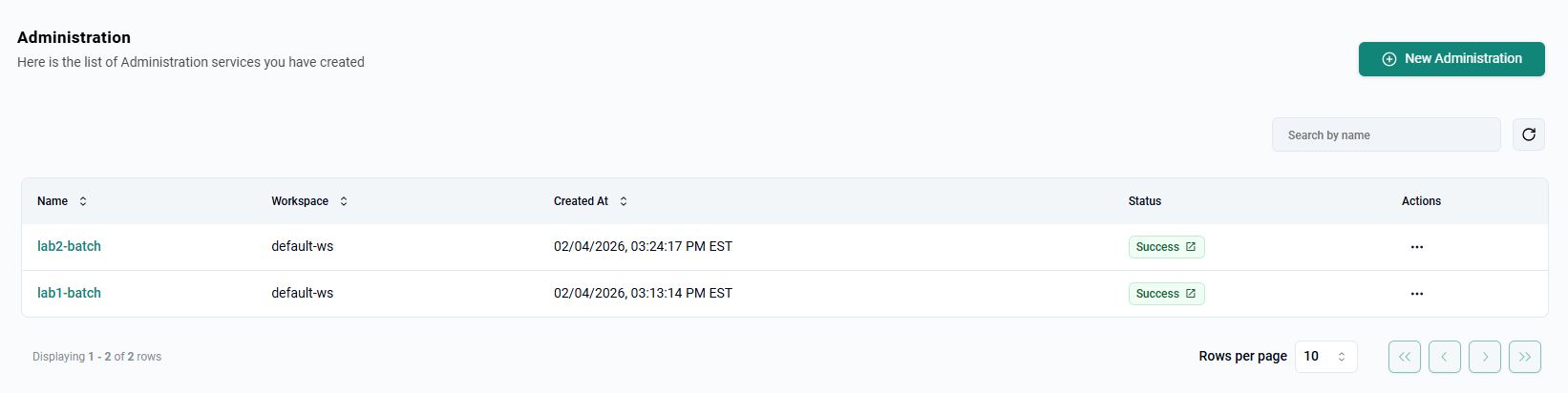This screenshot has height=393, width=1568.
Task: Go to the previous page
Action: (x=1444, y=357)
